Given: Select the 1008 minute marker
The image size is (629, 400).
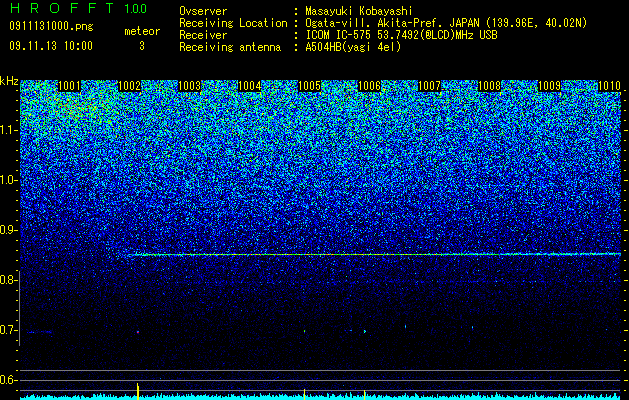Looking at the screenshot, I should tap(489, 86).
